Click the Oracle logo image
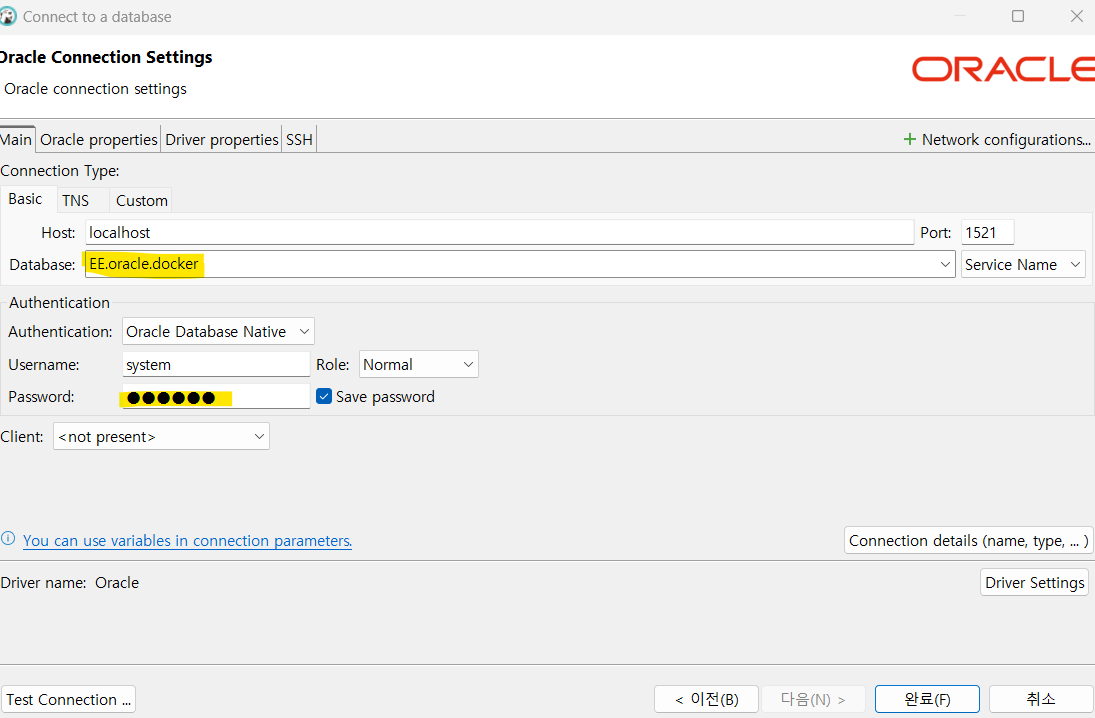Screen dimensions: 1095x718 tap(1003, 69)
